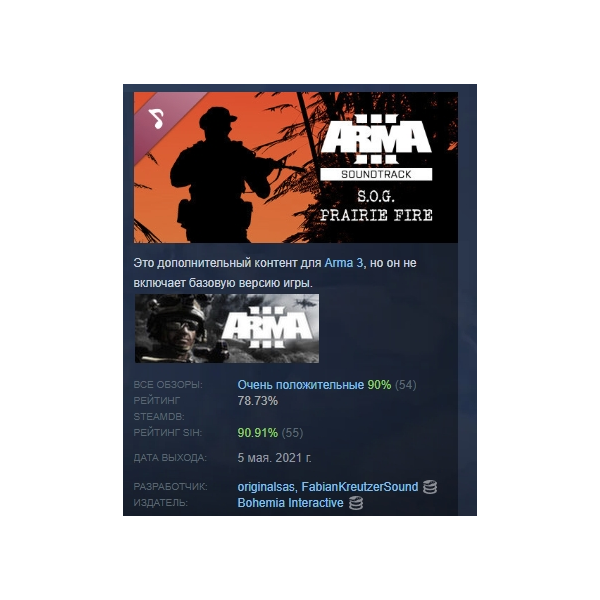Click the release date '5 мая. 2021 г.'
The image size is (600, 600).
274,458
